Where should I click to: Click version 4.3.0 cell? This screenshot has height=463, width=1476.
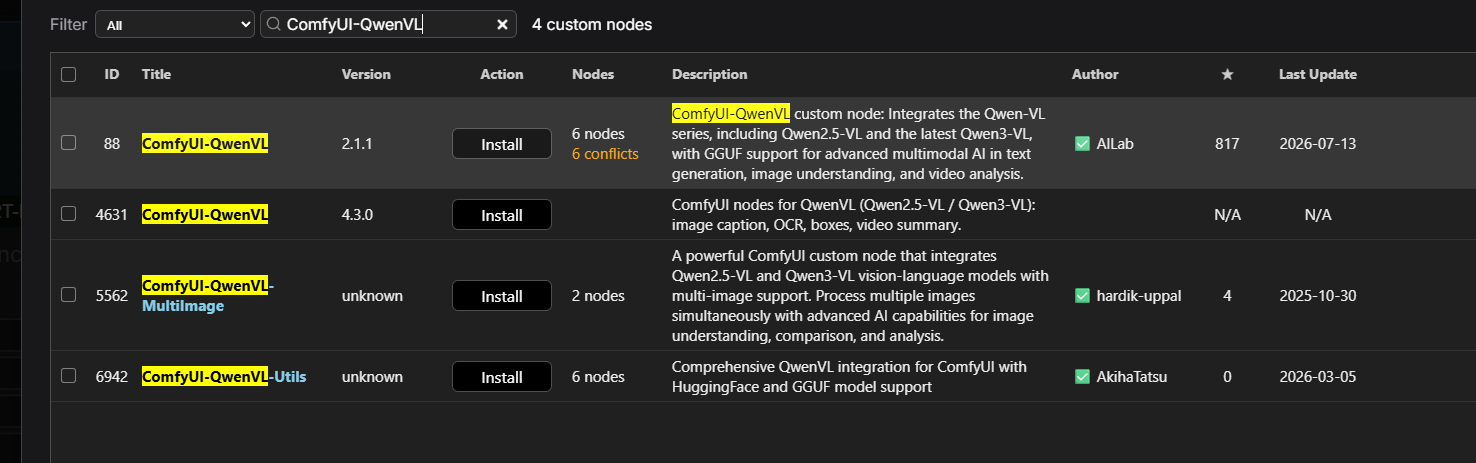(x=358, y=215)
